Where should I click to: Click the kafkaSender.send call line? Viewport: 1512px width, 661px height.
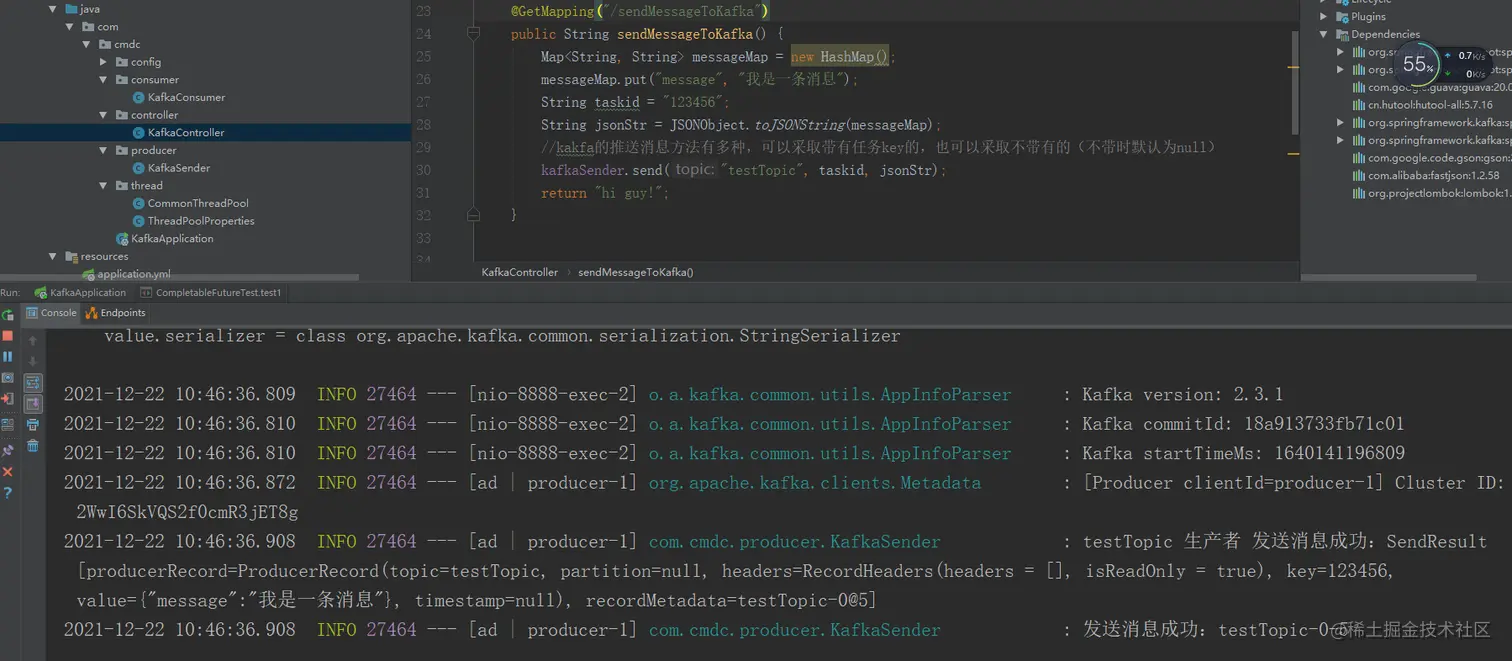(x=743, y=170)
